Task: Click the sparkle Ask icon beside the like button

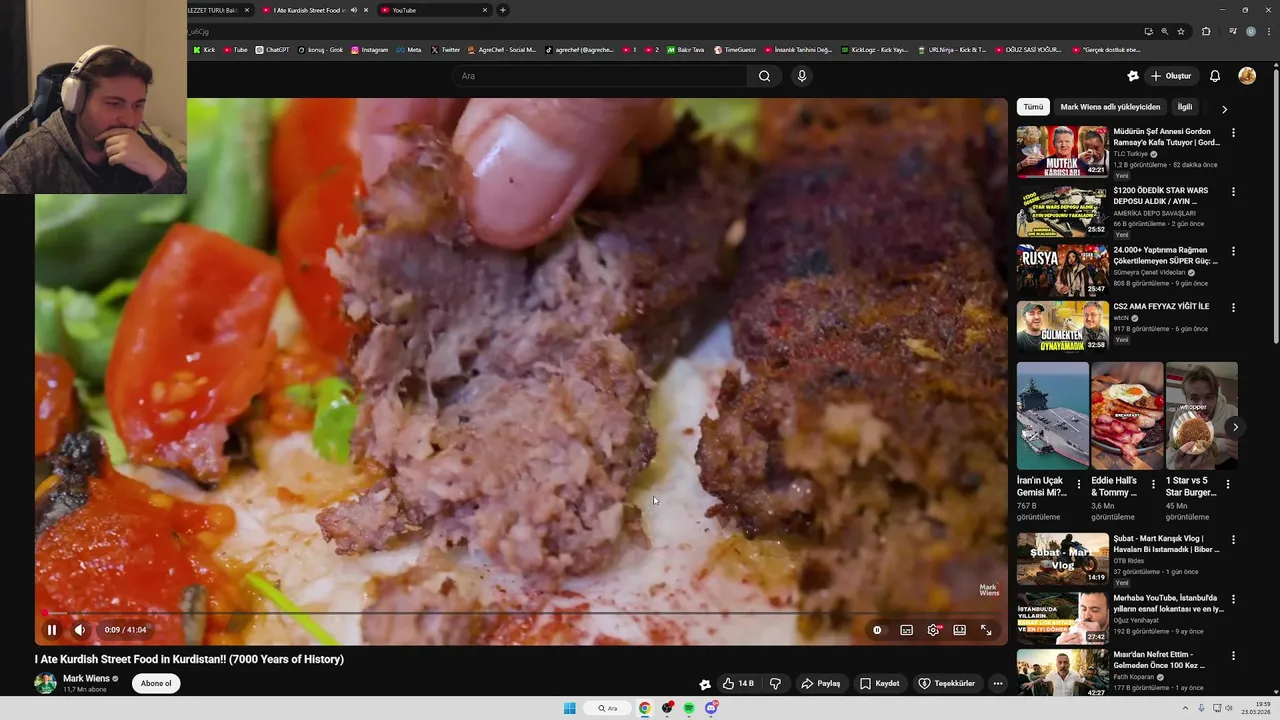Action: (x=705, y=684)
